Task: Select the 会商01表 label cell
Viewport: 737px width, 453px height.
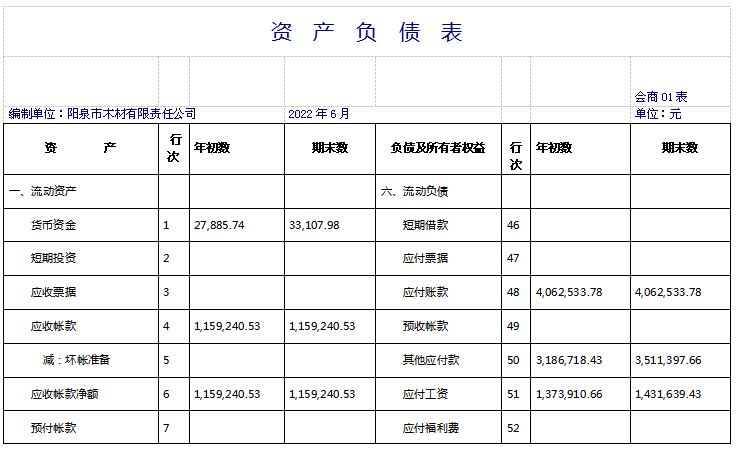Action: click(x=661, y=97)
